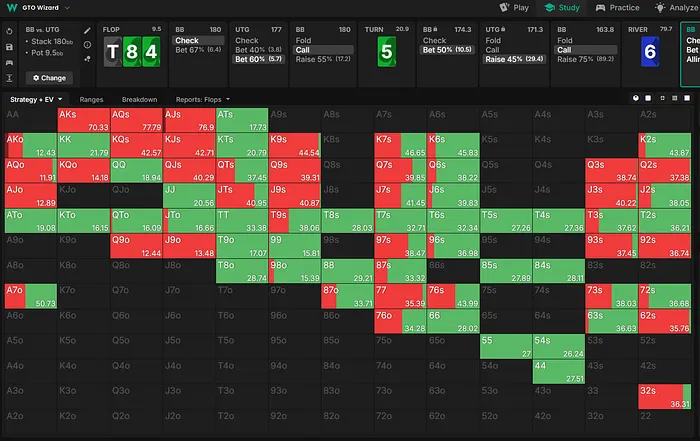700x441 pixels.
Task: Go to the Play section
Action: [x=514, y=8]
